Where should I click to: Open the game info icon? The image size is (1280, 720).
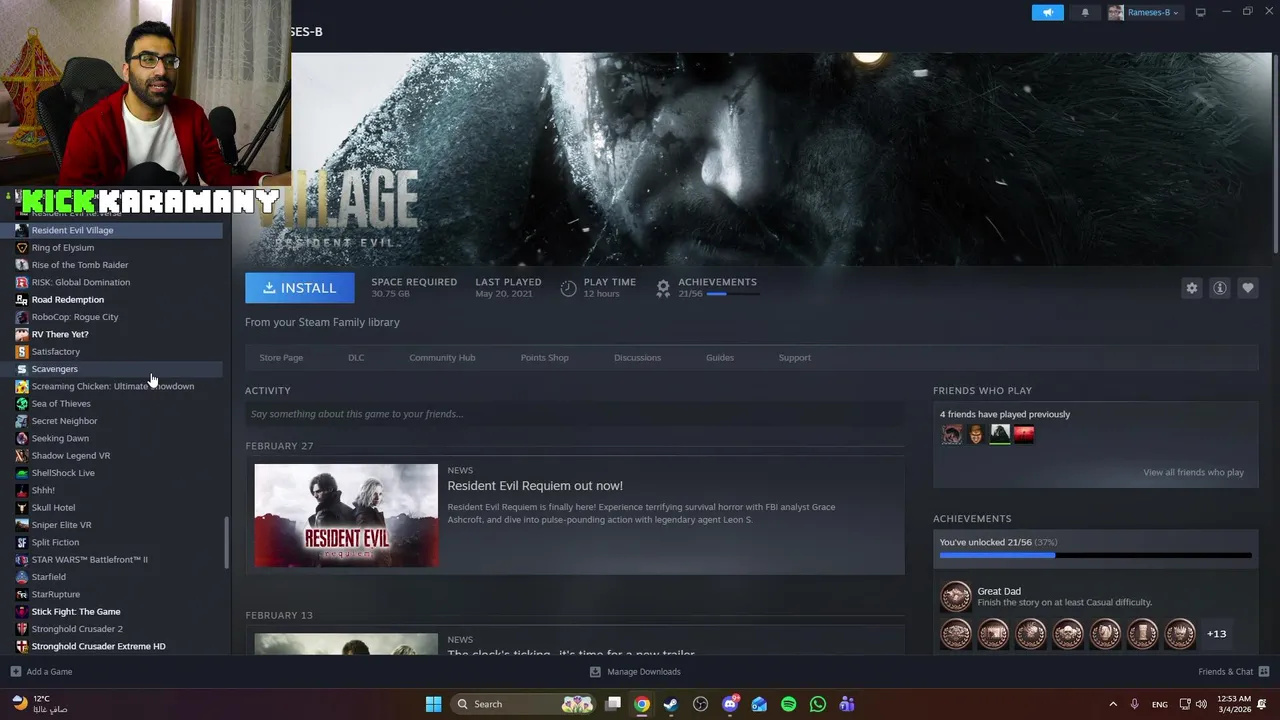(1219, 288)
